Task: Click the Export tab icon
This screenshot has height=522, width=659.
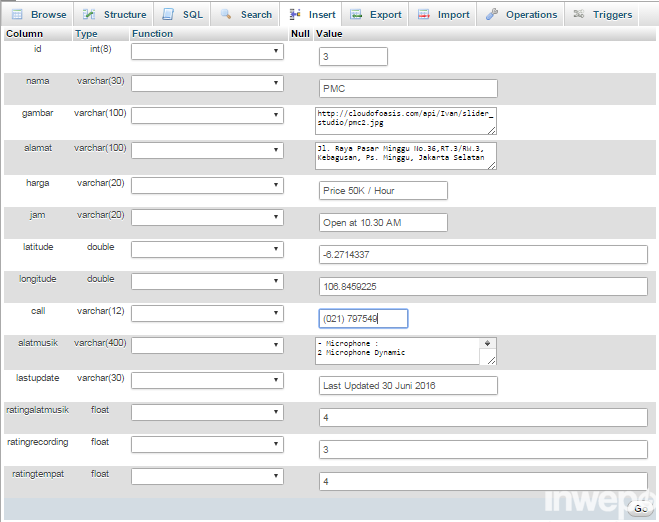Action: tap(355, 15)
